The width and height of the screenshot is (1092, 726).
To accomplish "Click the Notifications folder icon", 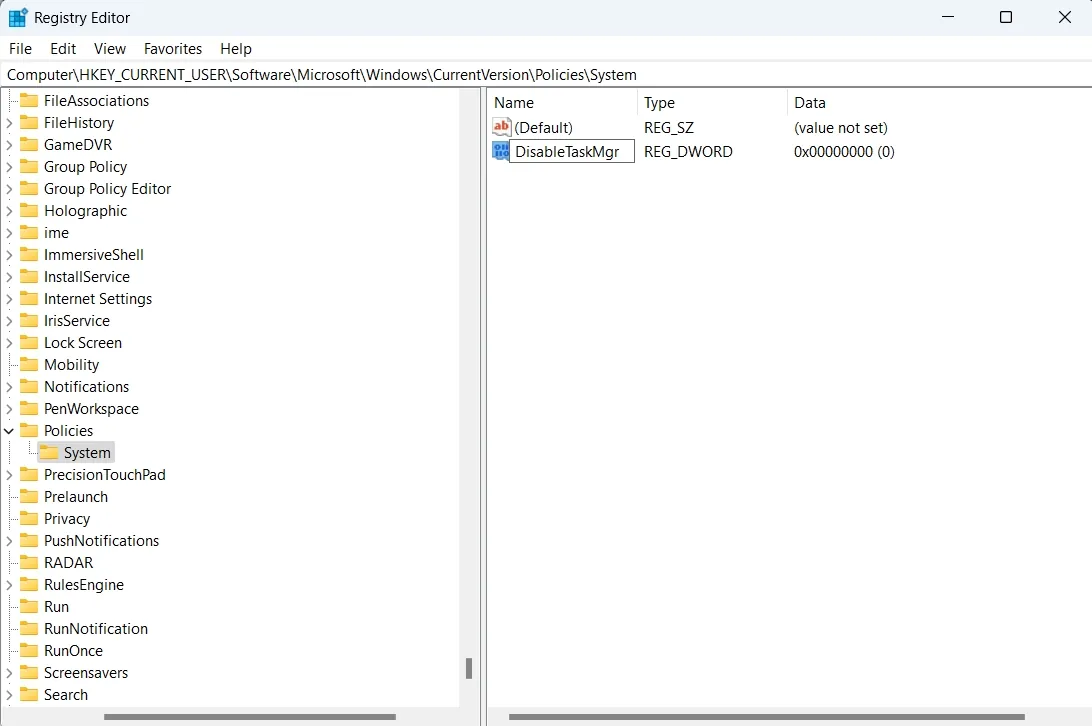I will (29, 386).
